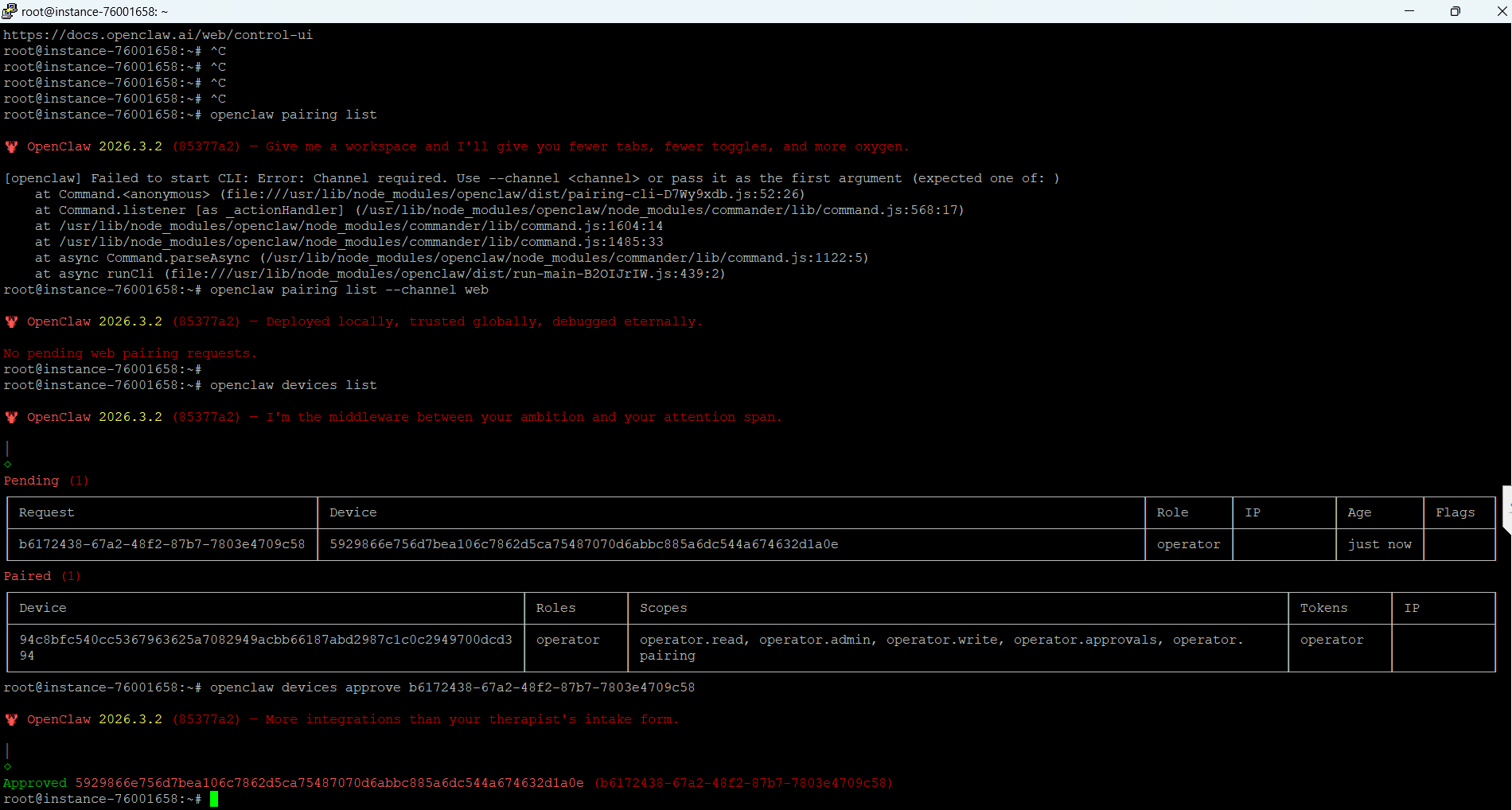Click the Pending (1) section heading
The image size is (1512, 810).
[45, 481]
